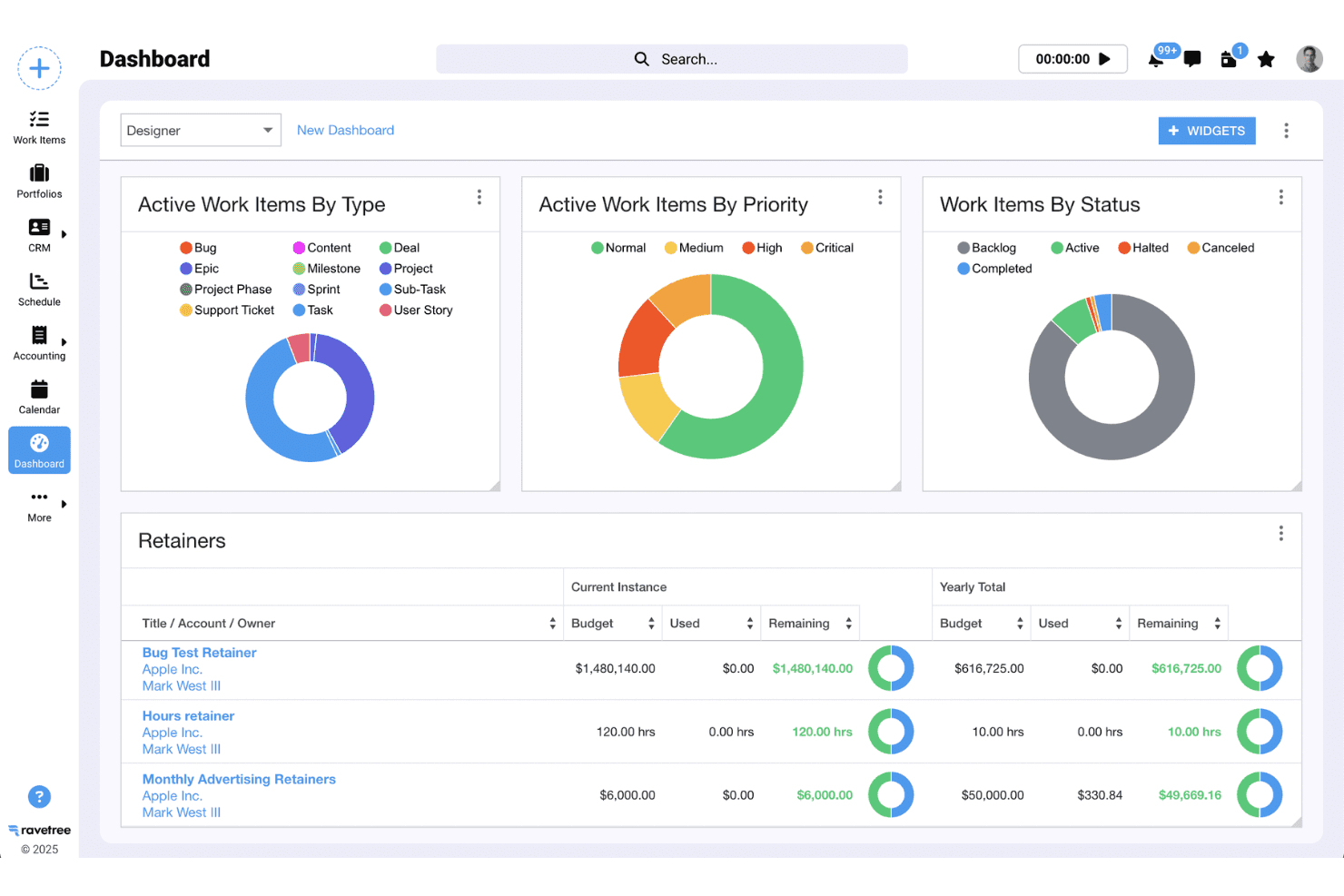The width and height of the screenshot is (1344, 896).
Task: Click the New Dashboard link
Action: tap(345, 130)
